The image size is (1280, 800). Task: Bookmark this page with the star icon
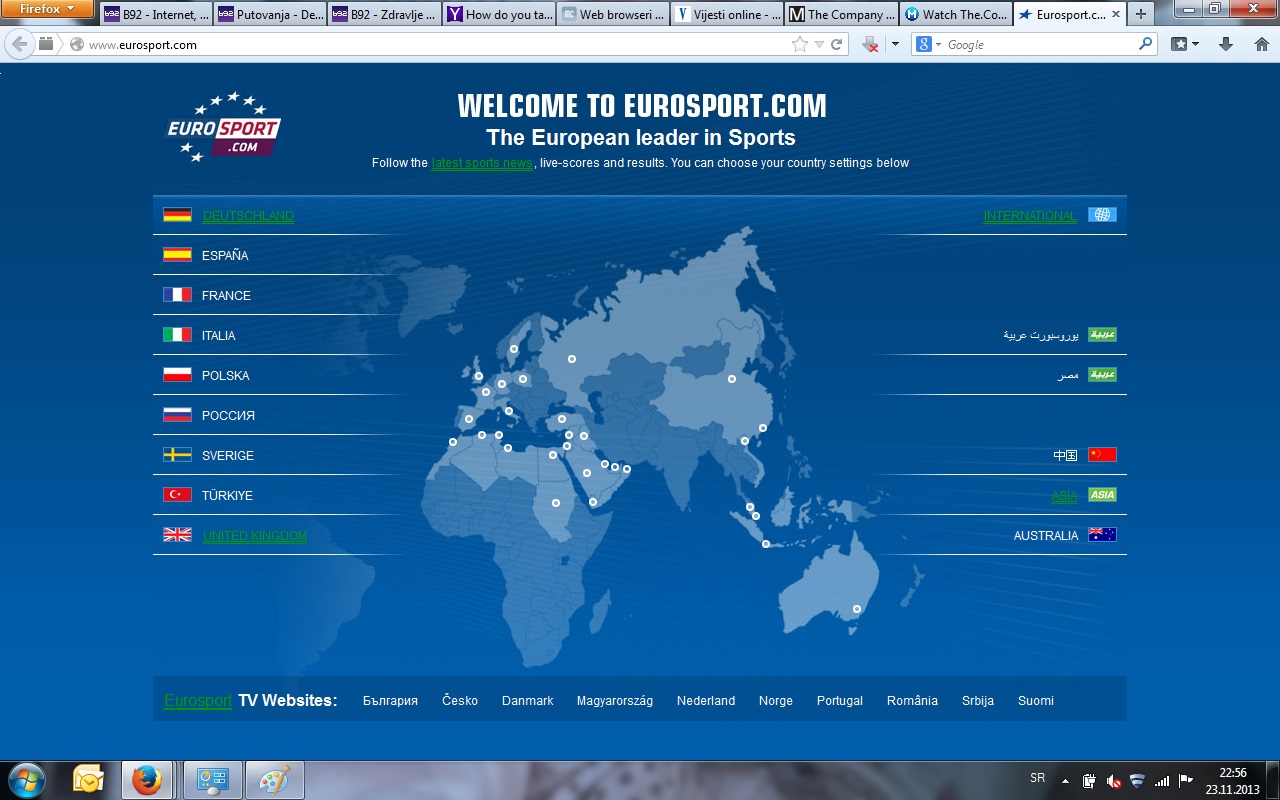pos(800,44)
